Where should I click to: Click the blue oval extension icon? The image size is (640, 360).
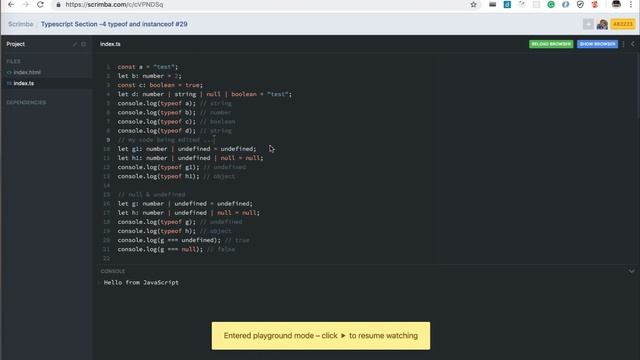(566, 4)
